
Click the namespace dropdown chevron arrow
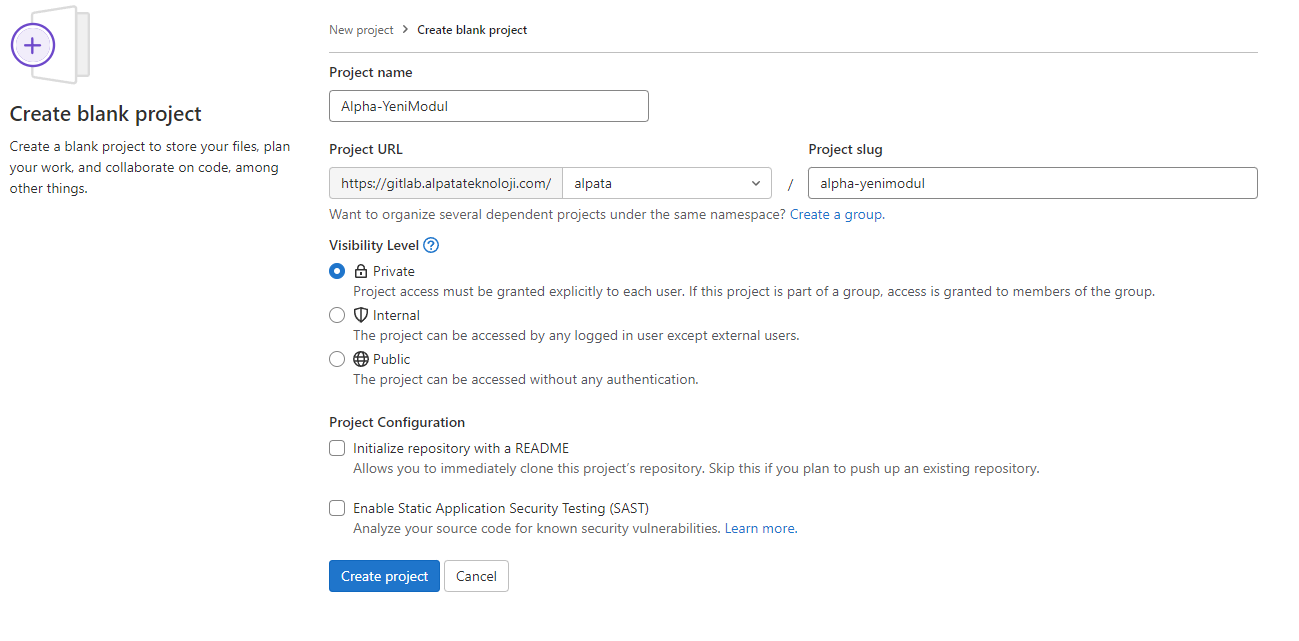(755, 183)
